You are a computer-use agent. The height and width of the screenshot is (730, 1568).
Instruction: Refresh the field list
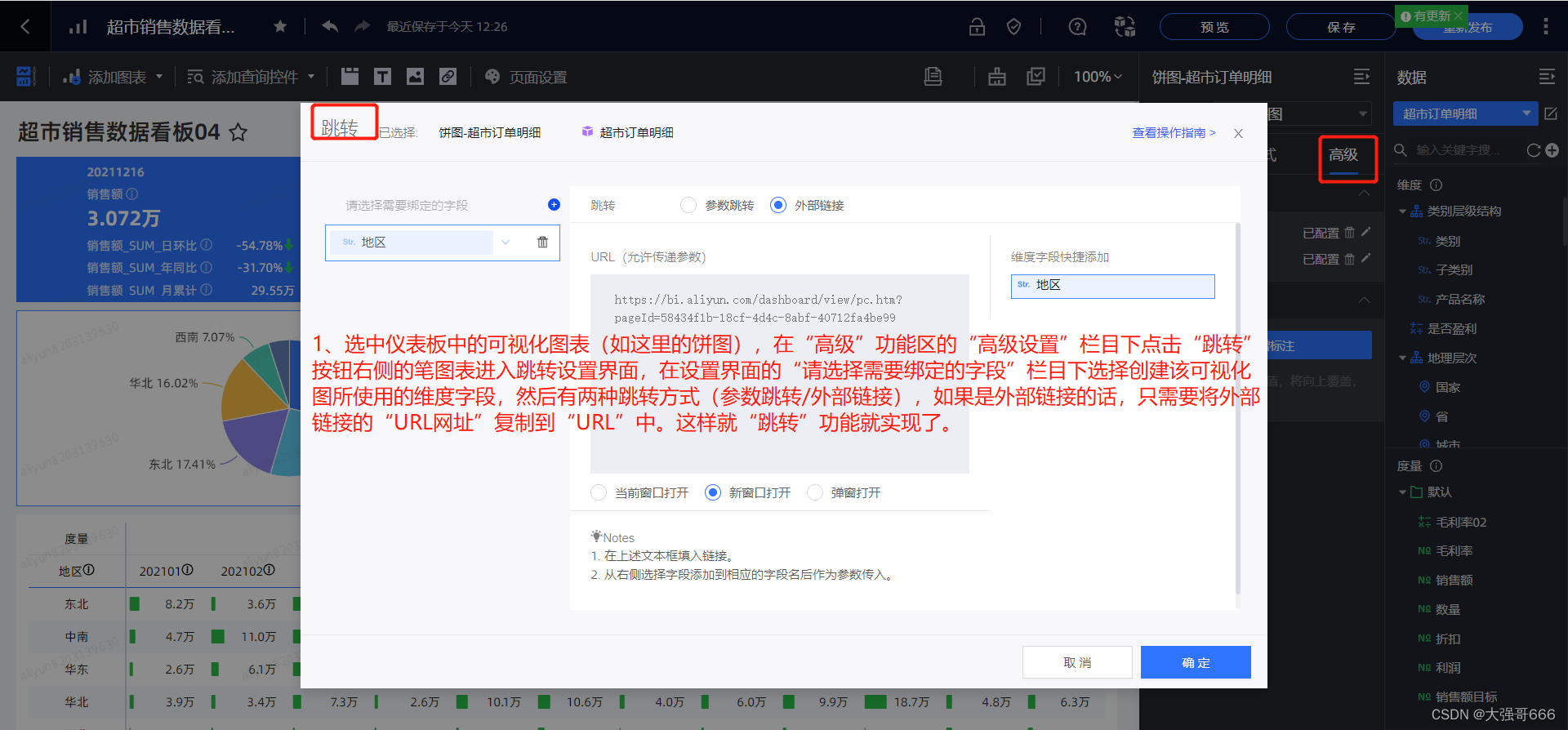(1533, 150)
